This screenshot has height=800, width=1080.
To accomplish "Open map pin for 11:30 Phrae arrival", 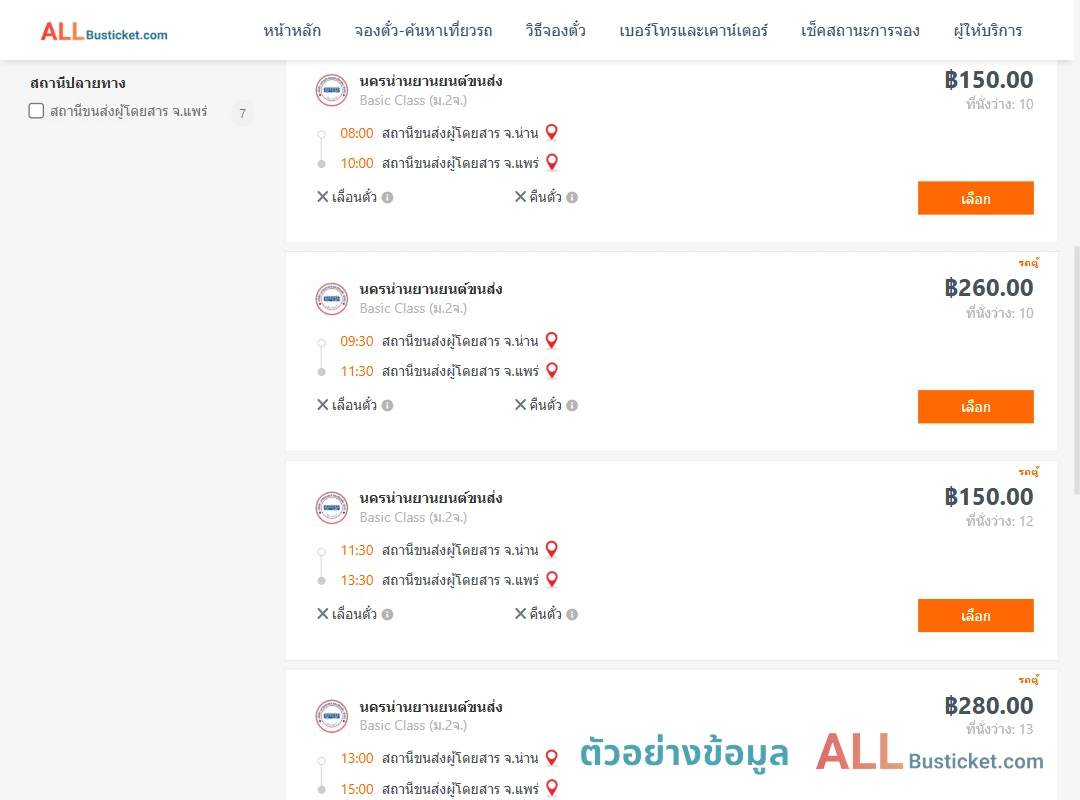I will (x=552, y=371).
